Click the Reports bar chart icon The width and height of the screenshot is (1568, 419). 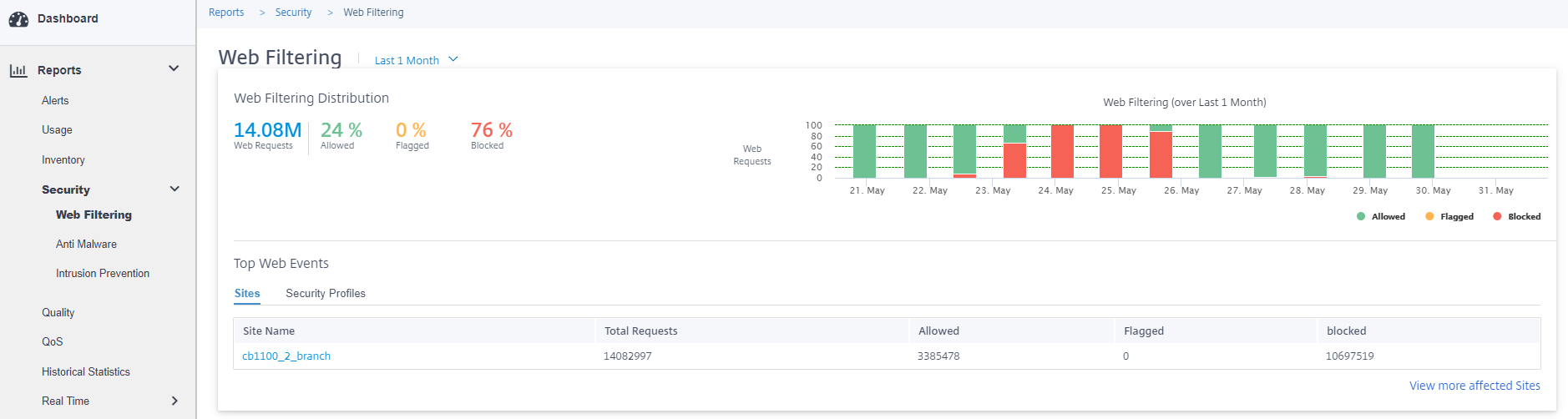pyautogui.click(x=18, y=71)
